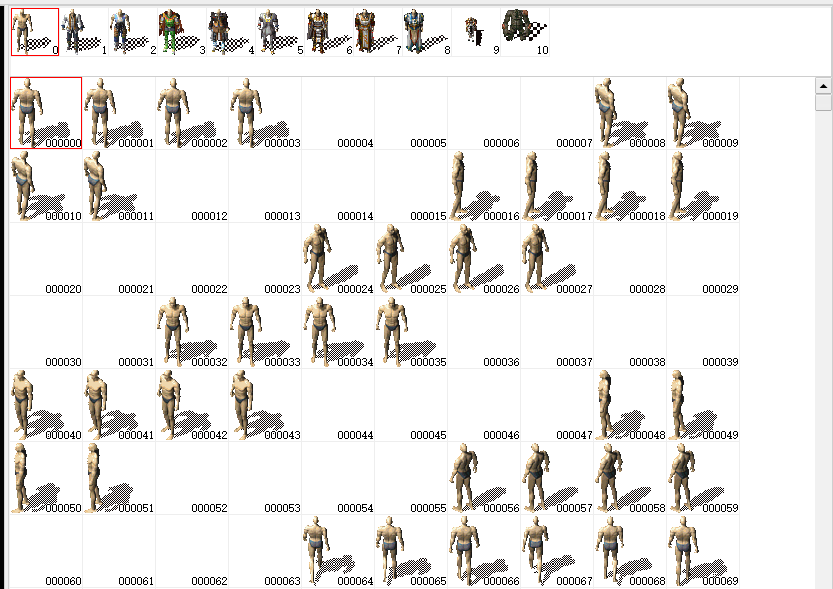Viewport: 833px width, 589px height.
Task: Click sprite frame 000066
Action: pos(484,551)
